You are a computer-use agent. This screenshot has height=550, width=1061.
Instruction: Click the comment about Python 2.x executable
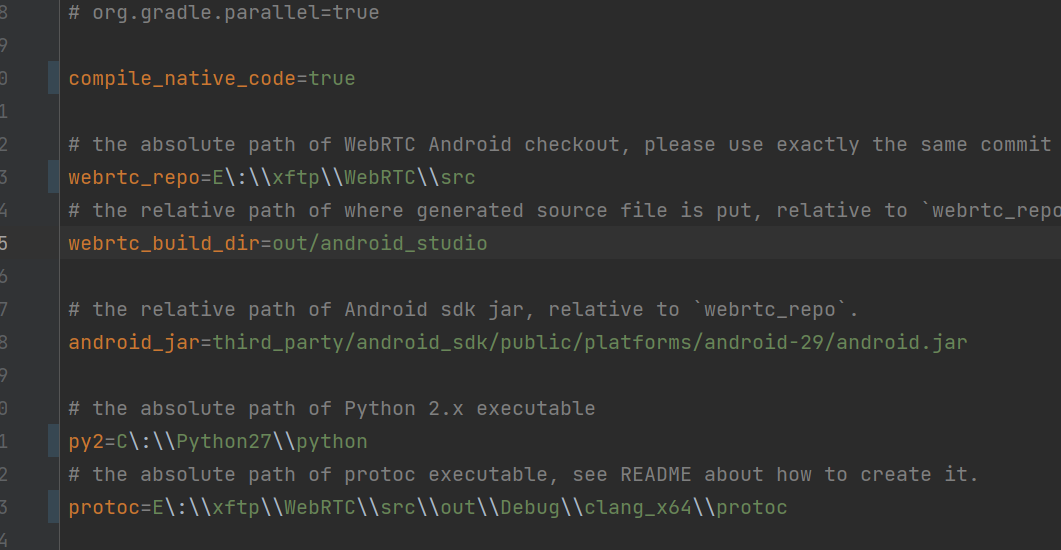332,409
